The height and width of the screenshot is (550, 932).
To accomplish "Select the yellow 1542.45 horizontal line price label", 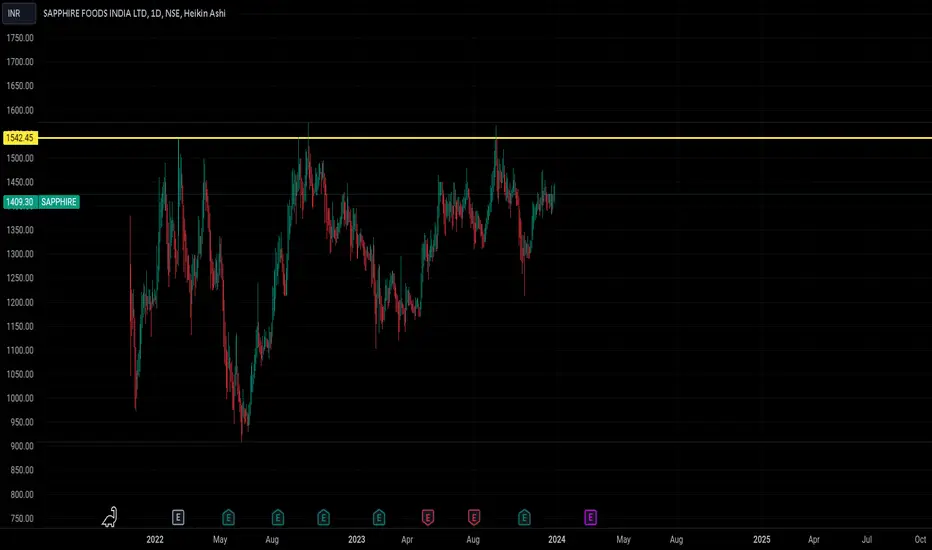I will (x=20, y=138).
